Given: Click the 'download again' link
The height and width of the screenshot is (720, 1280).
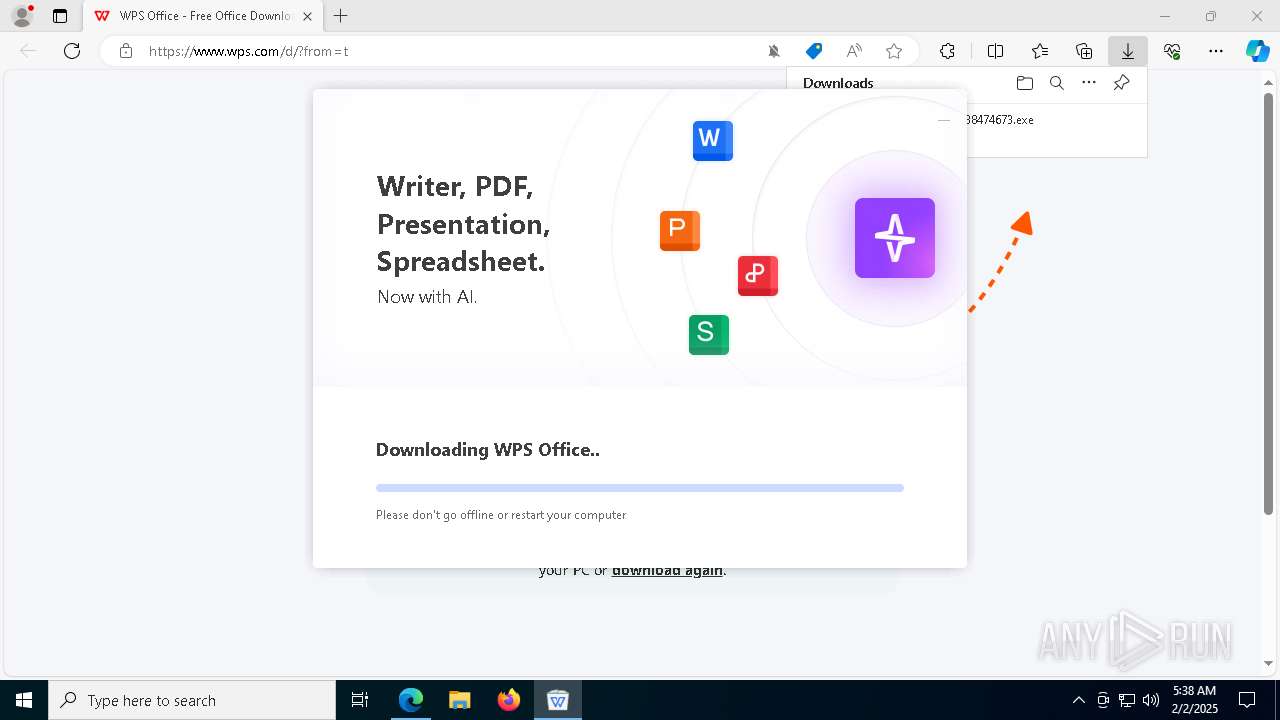Looking at the screenshot, I should coord(667,571).
